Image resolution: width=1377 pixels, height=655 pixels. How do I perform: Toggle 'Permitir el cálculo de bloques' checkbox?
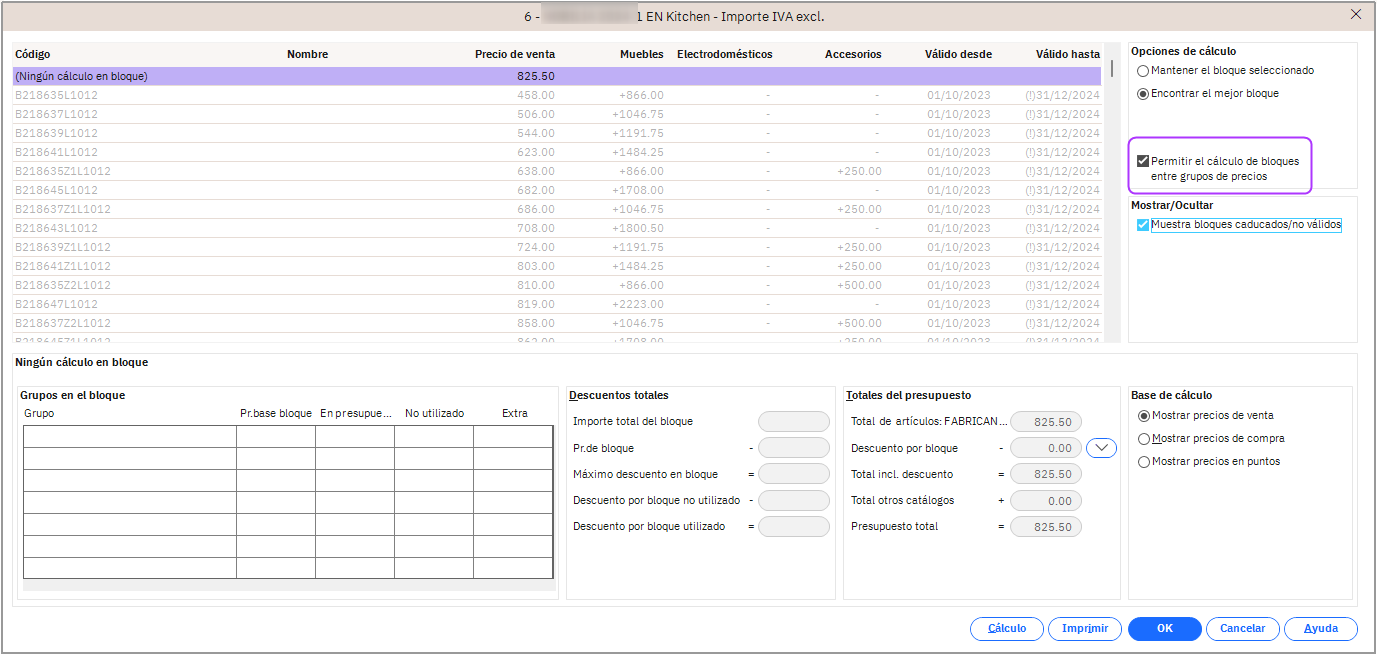pos(1143,161)
